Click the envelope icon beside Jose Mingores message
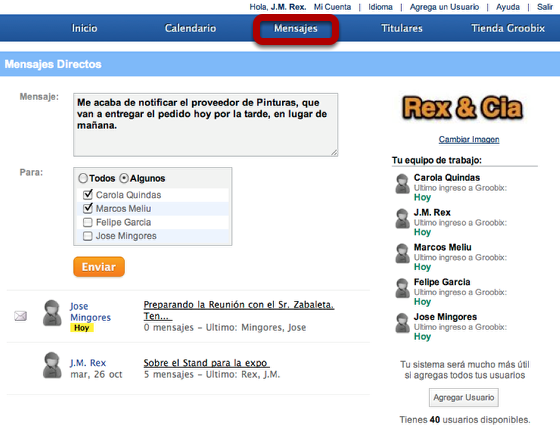Screen dimensions: 560x448 point(20,316)
